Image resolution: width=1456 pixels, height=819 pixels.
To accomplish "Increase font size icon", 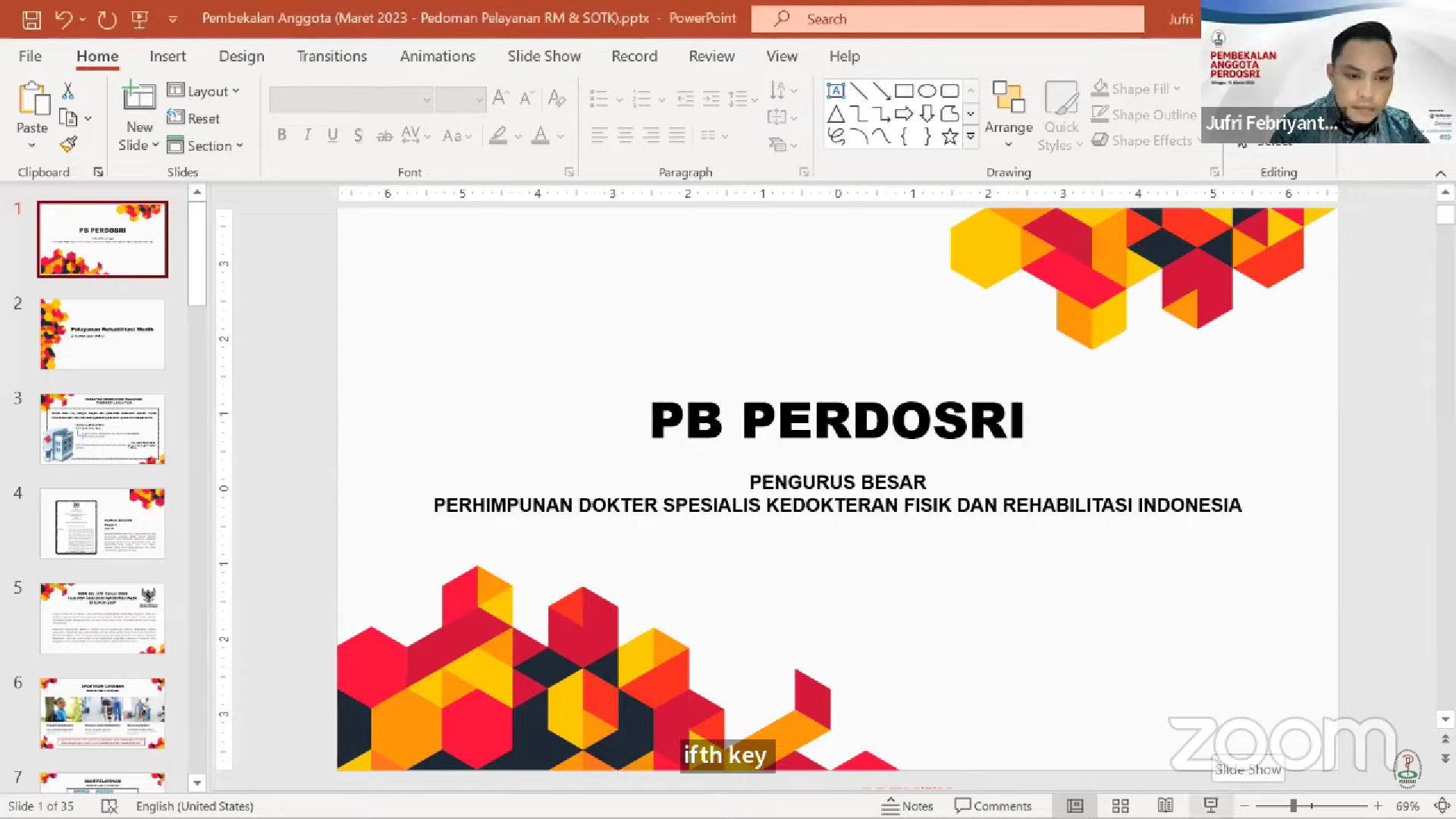I will pyautogui.click(x=500, y=98).
